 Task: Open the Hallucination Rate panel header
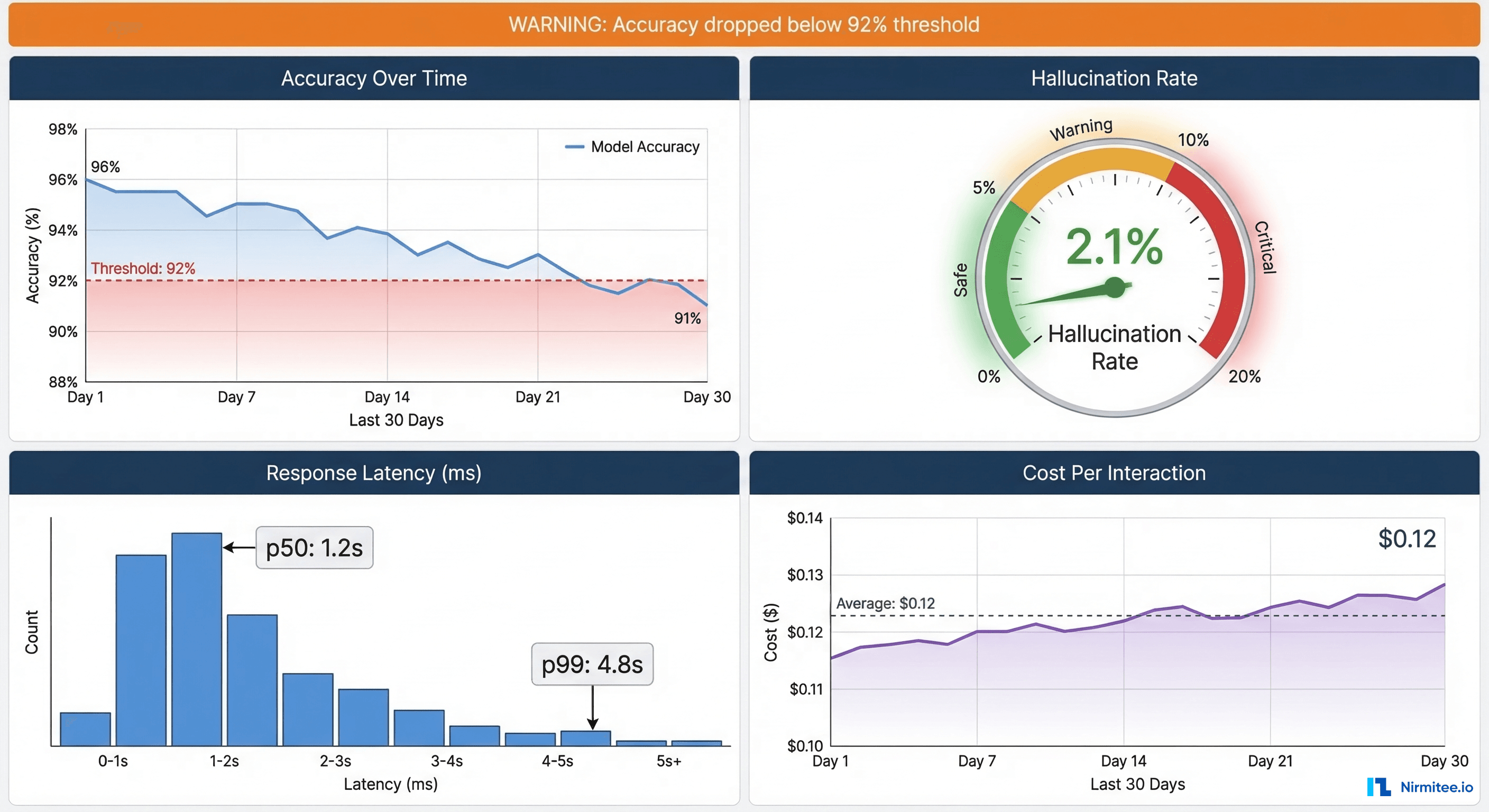[x=1114, y=78]
